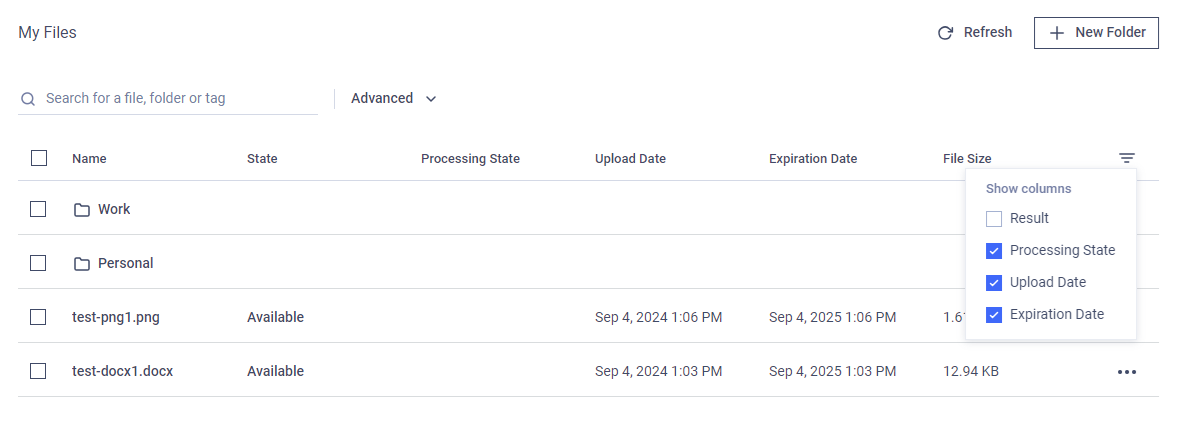The image size is (1190, 435).
Task: Click the Advanced chevron arrow
Action: tap(431, 99)
